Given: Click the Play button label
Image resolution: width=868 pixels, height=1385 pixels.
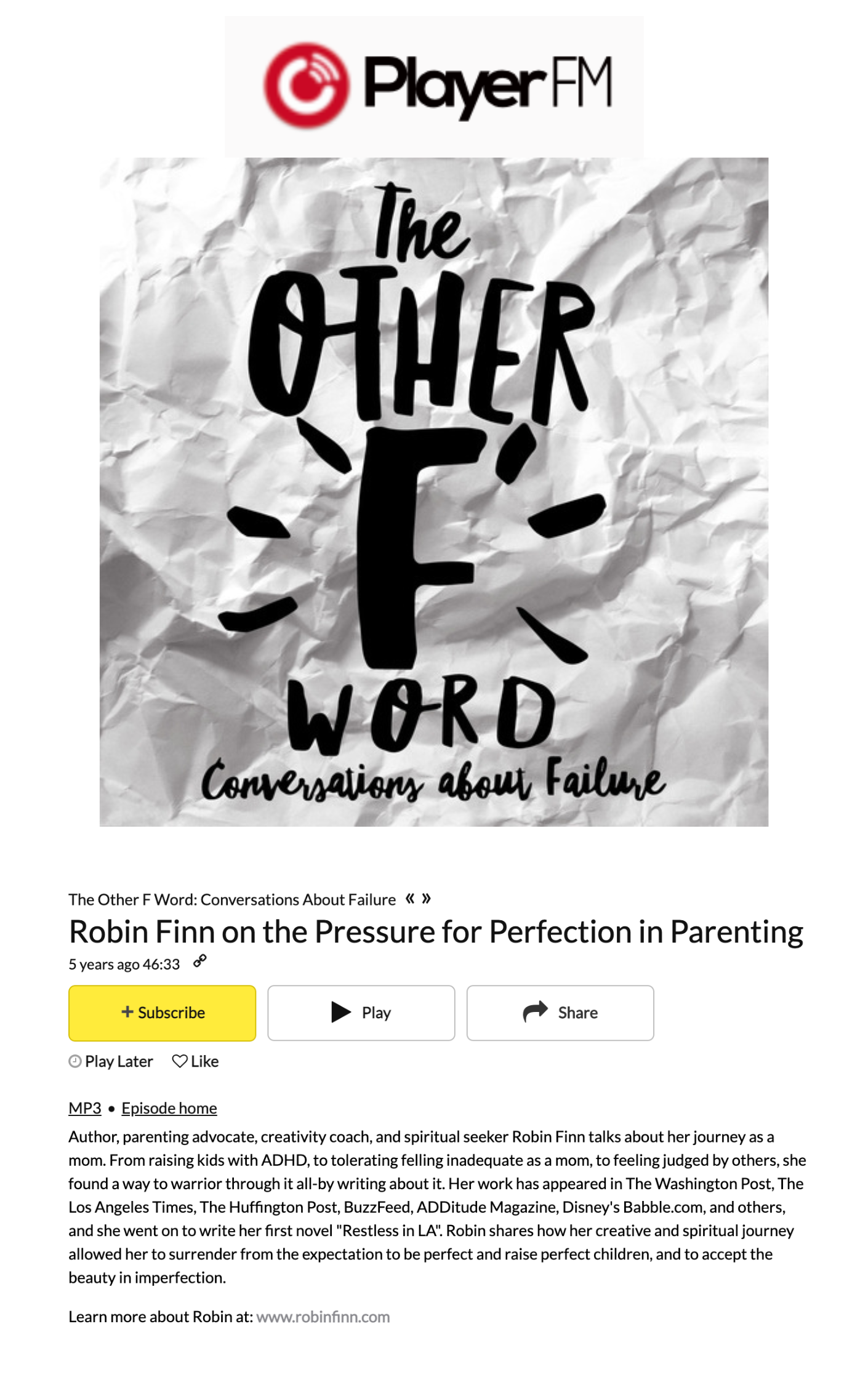Looking at the screenshot, I should point(376,1013).
